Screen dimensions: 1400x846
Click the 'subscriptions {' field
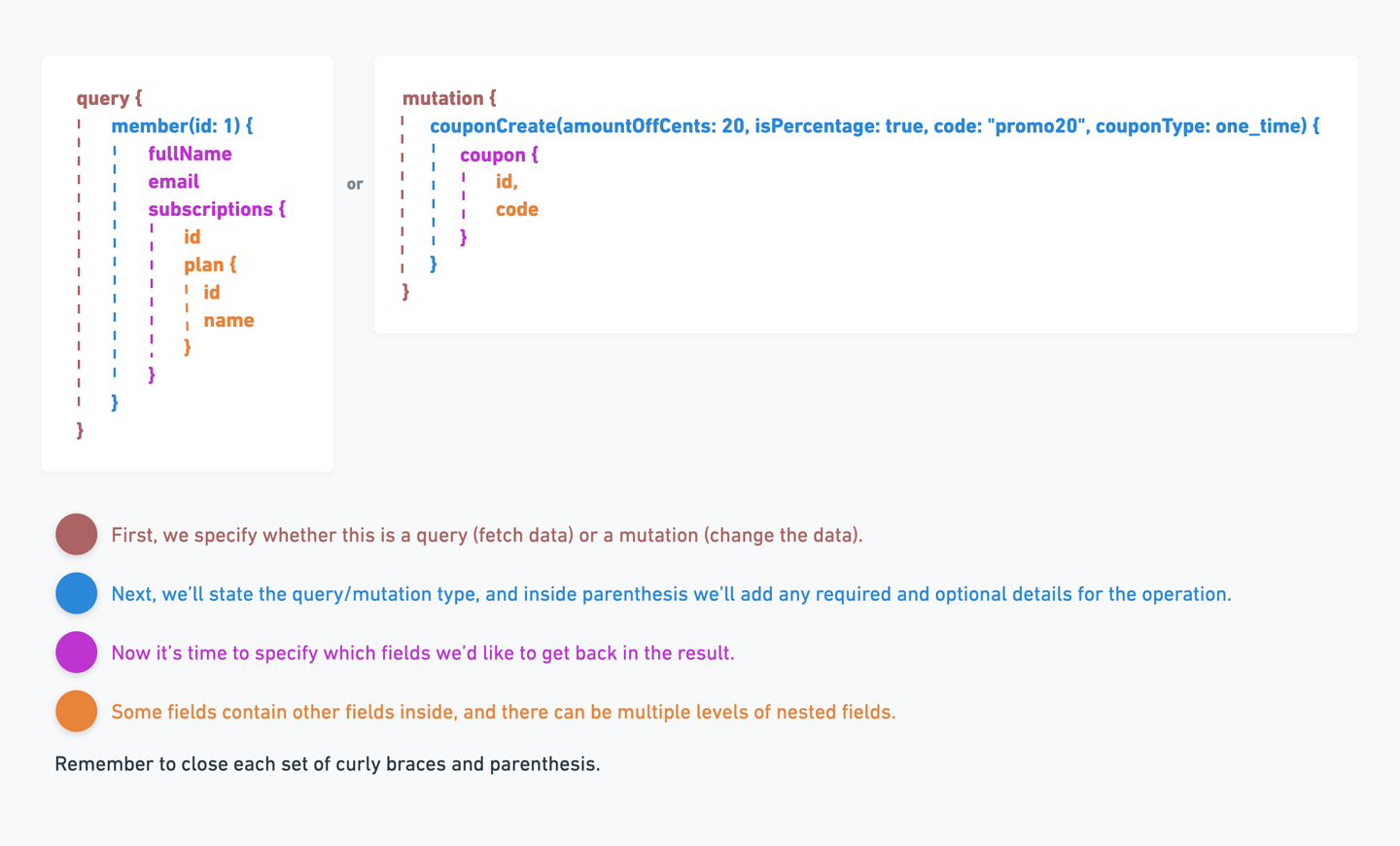coord(217,209)
